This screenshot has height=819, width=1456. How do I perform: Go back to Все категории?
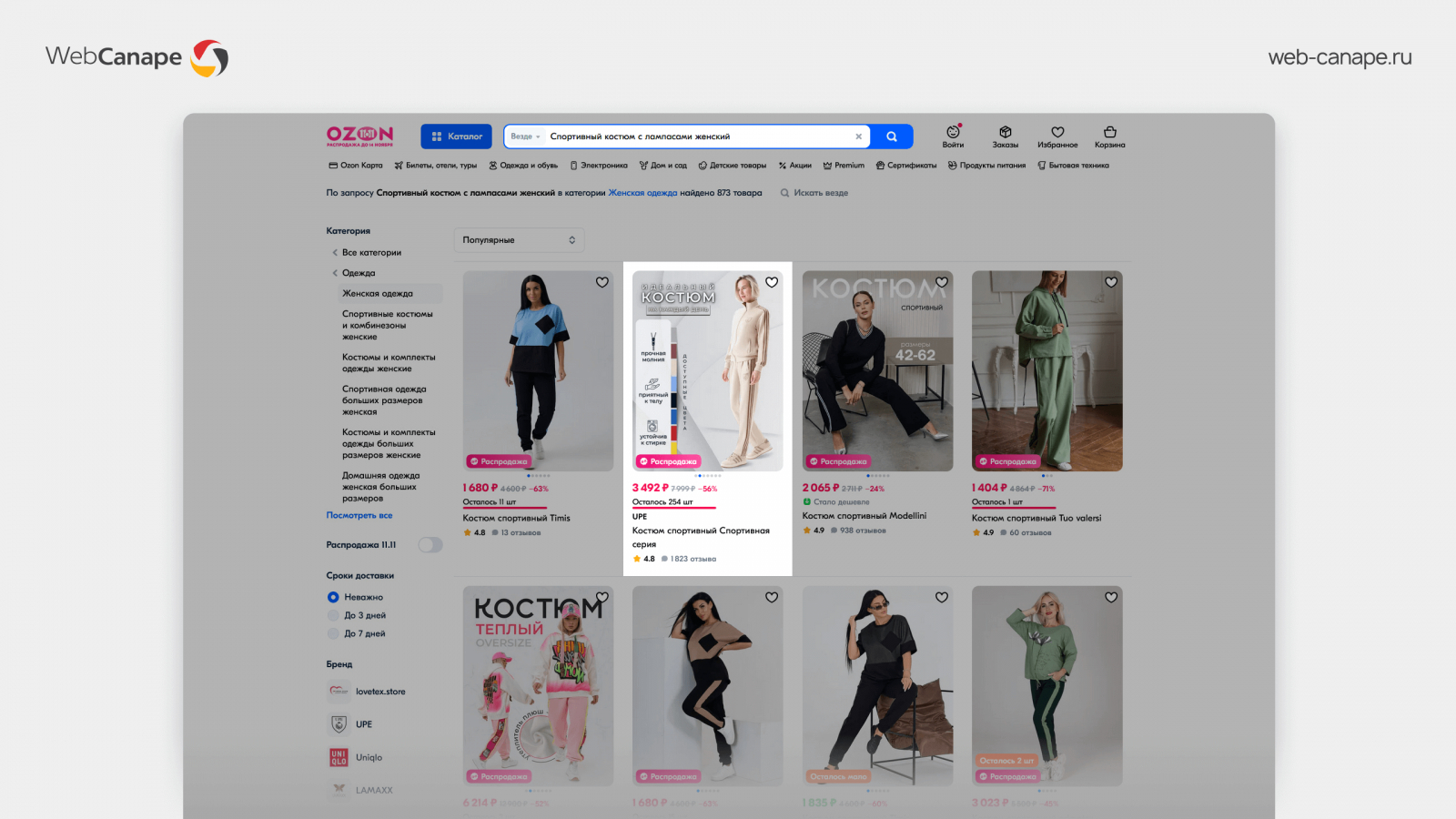[x=371, y=253]
